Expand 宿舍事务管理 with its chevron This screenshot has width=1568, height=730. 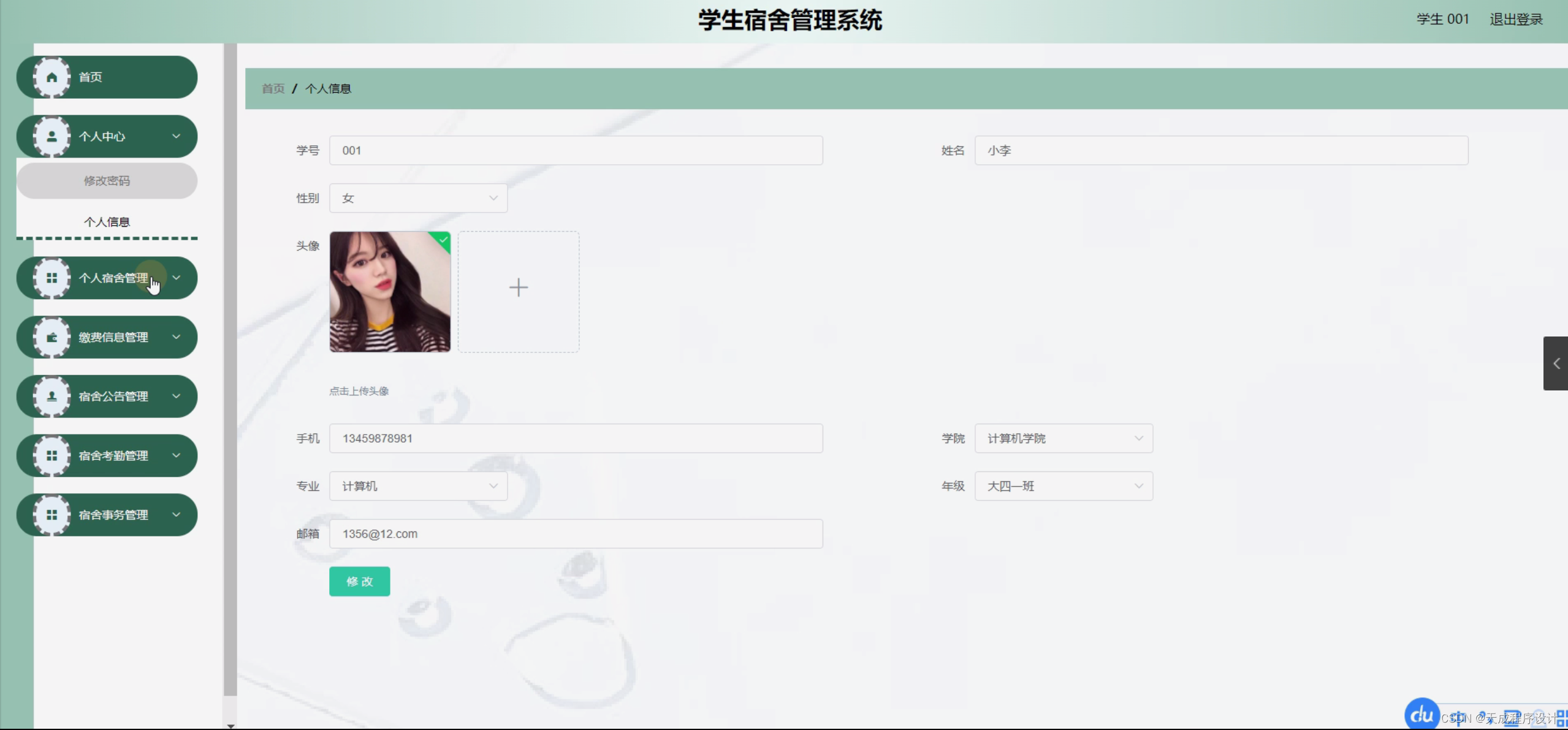coord(177,514)
